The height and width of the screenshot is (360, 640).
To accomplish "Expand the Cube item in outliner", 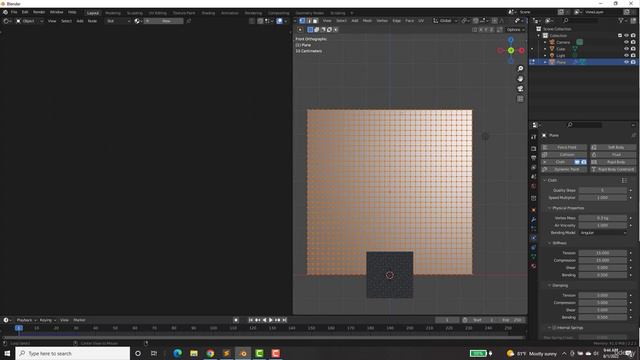I will click(545, 49).
